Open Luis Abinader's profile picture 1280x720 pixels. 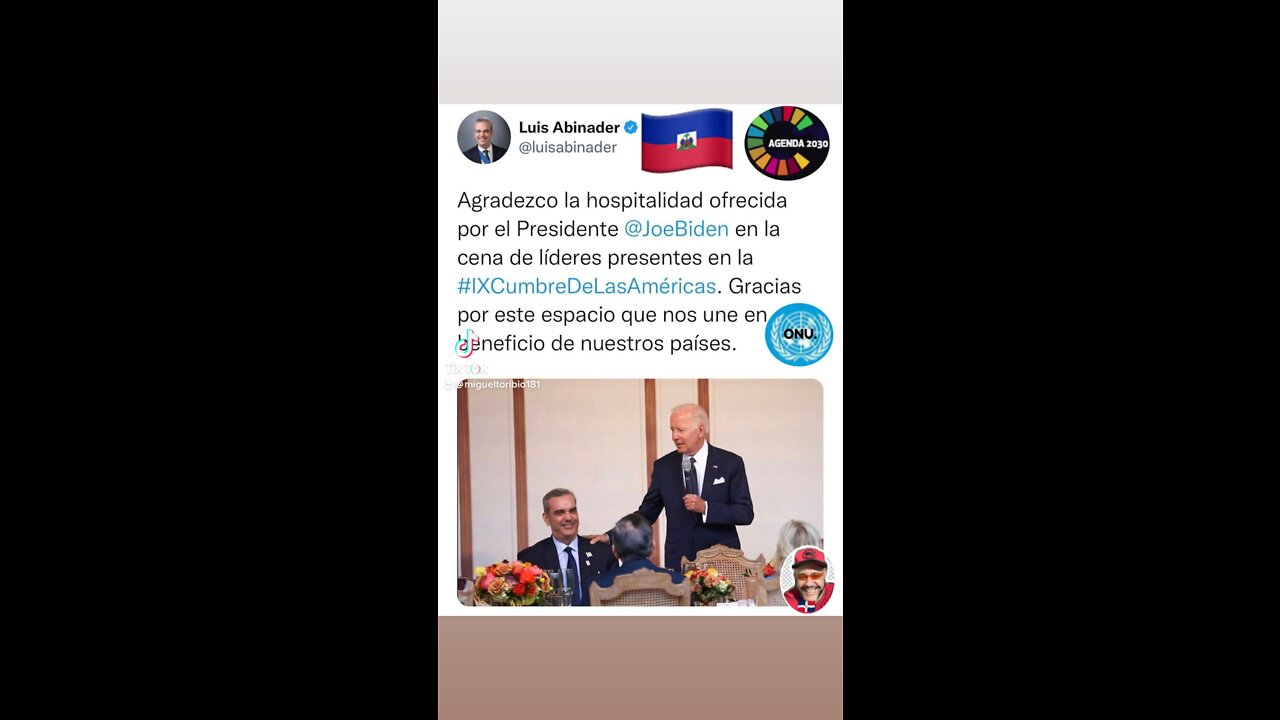(x=484, y=137)
